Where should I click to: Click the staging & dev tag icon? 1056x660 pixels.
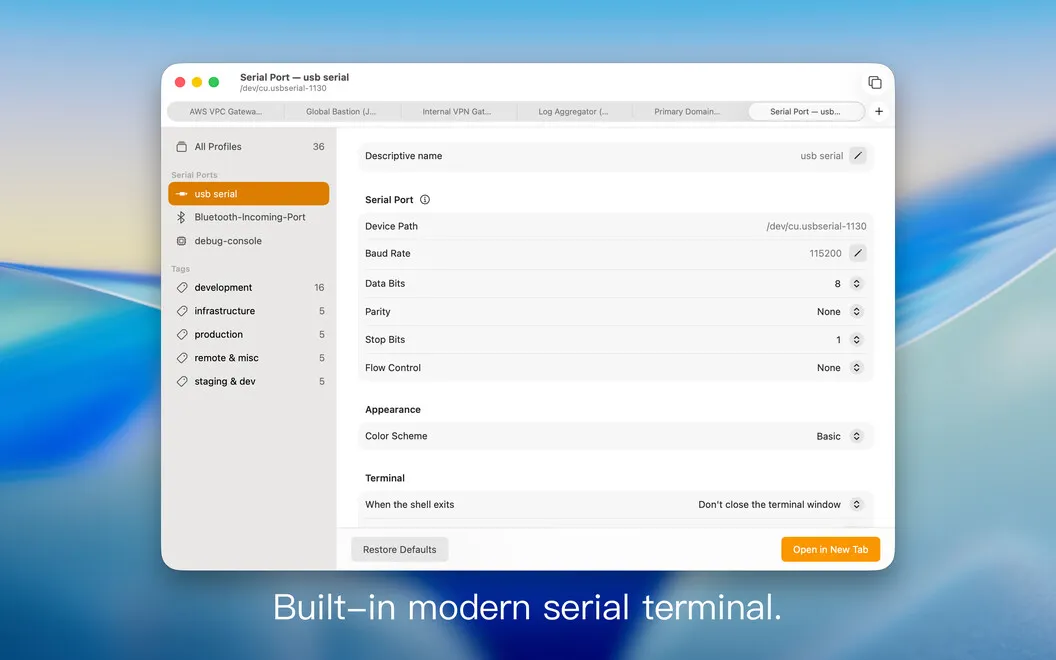point(182,381)
